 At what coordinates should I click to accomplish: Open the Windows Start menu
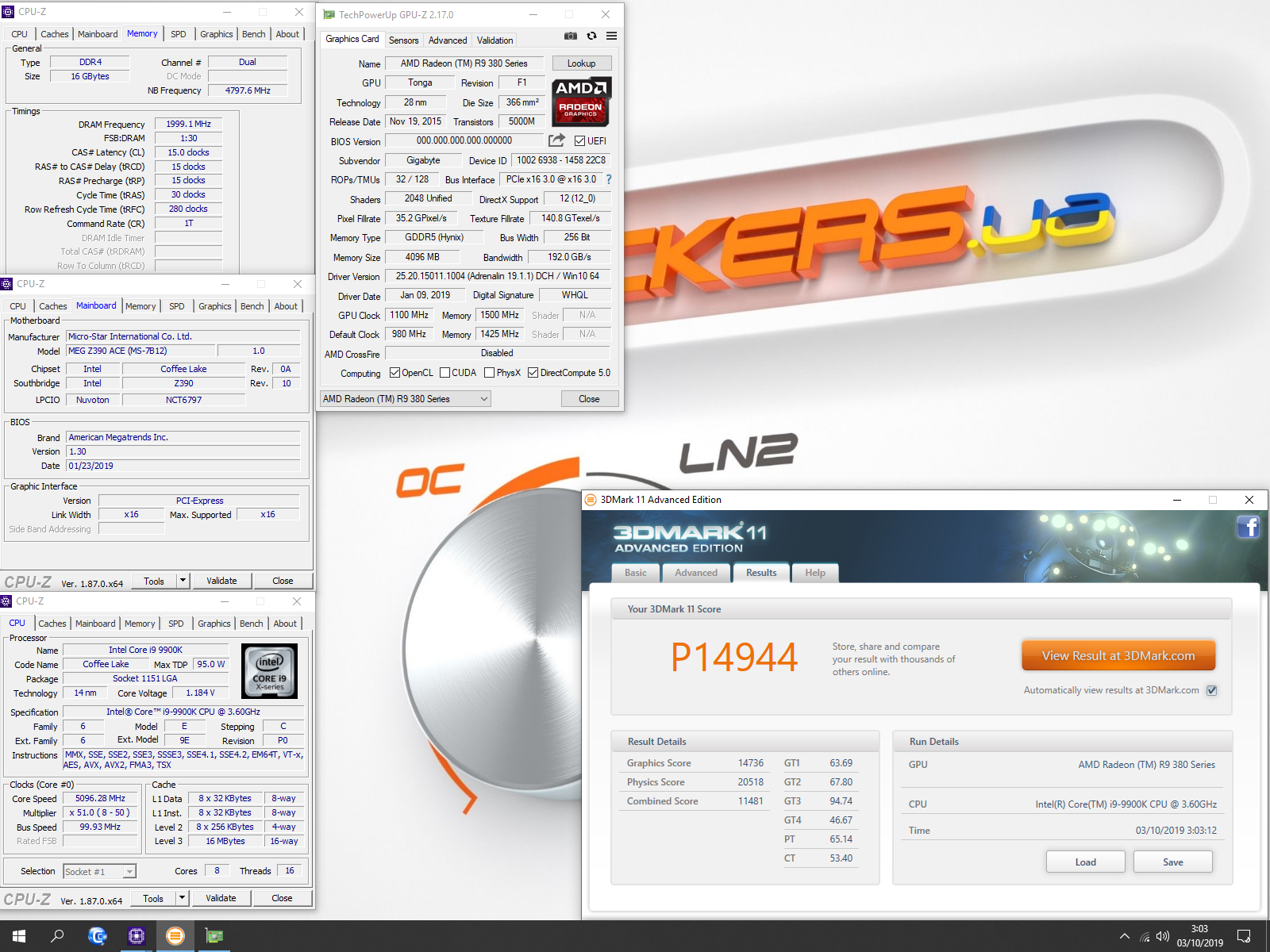(19, 936)
